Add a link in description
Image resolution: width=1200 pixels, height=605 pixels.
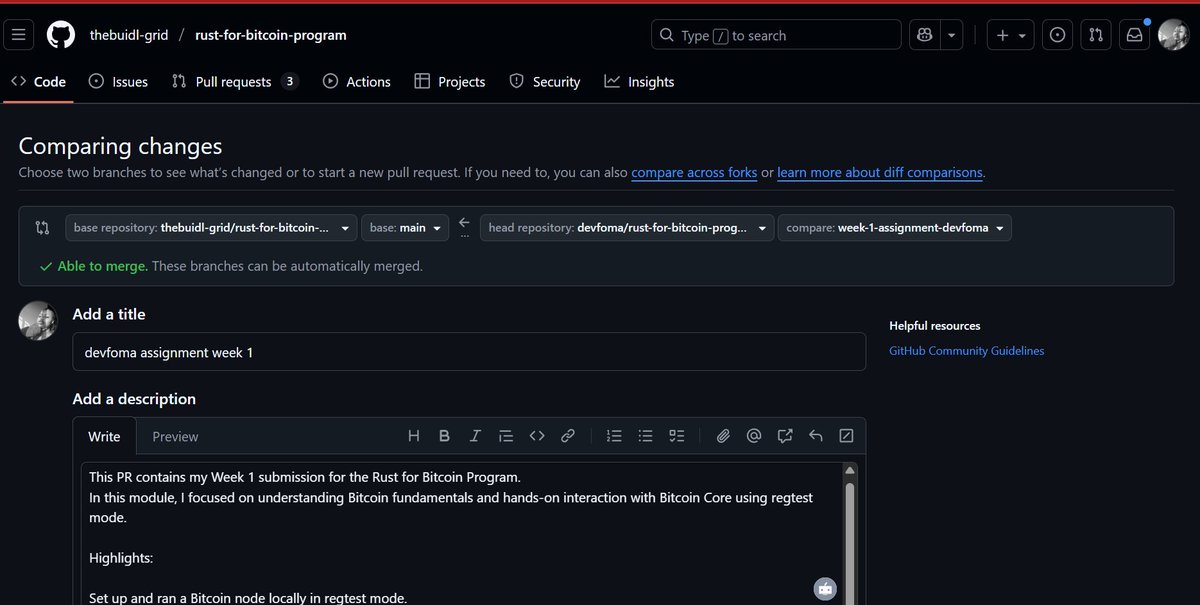click(x=568, y=436)
